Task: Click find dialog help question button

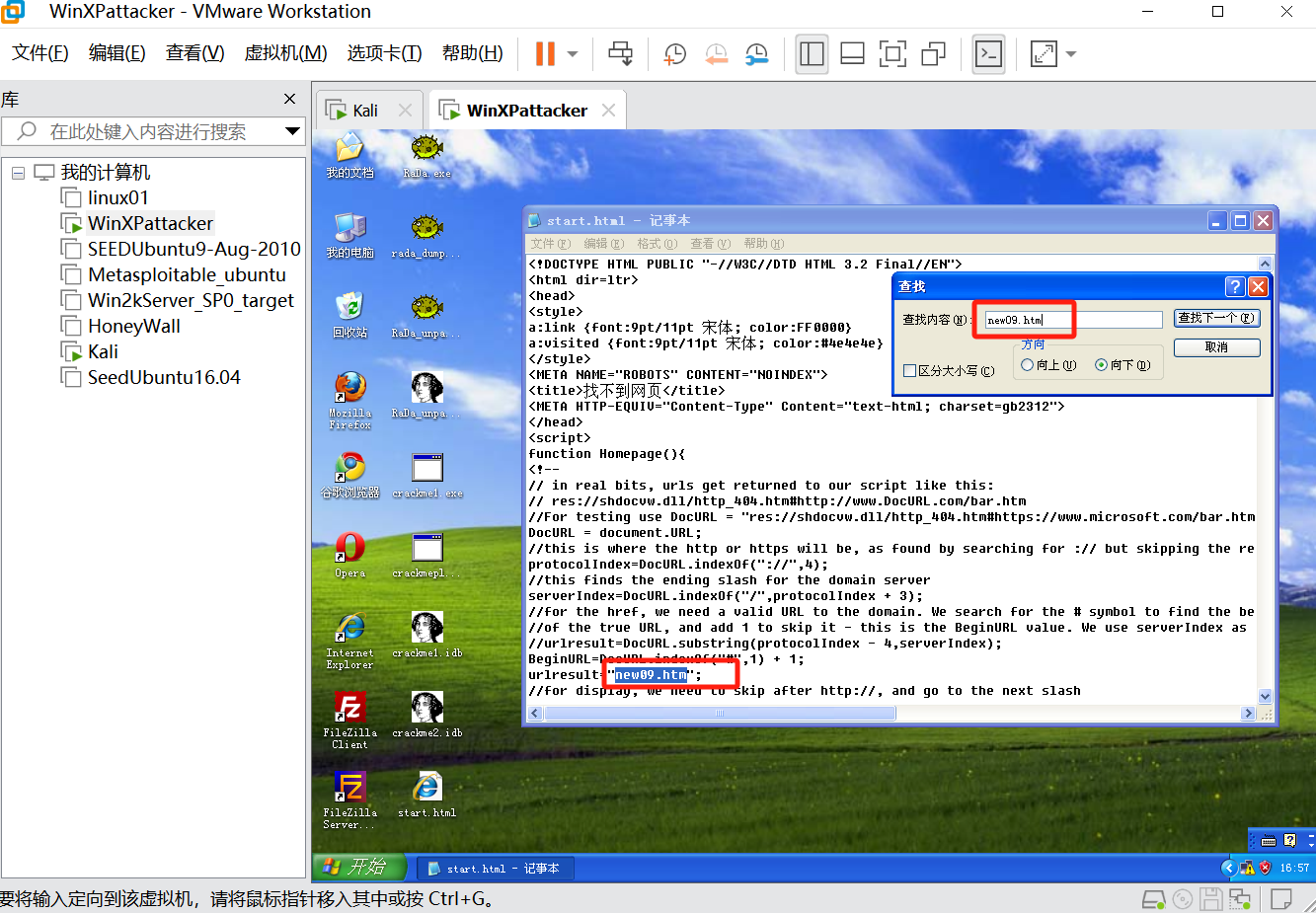Action: coord(1235,286)
